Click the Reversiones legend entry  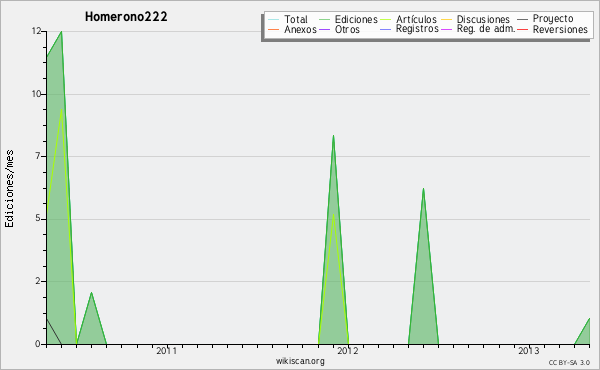(552, 29)
